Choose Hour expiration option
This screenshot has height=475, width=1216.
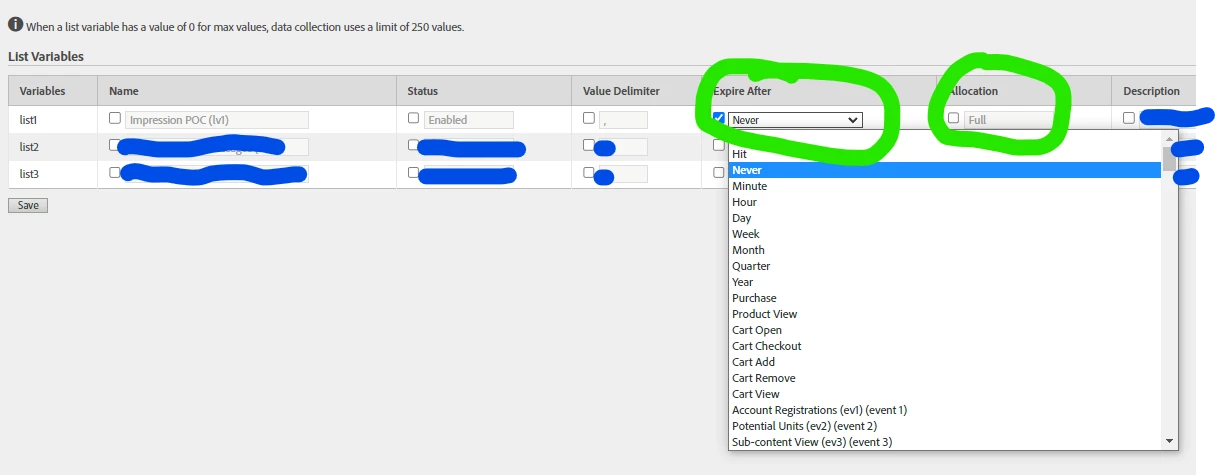945,202
